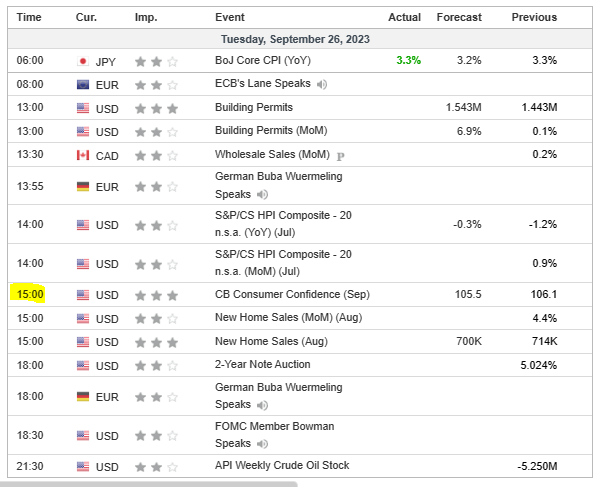Click the green 3.3% actual value
Screen dimensions: 602x487
point(408,61)
